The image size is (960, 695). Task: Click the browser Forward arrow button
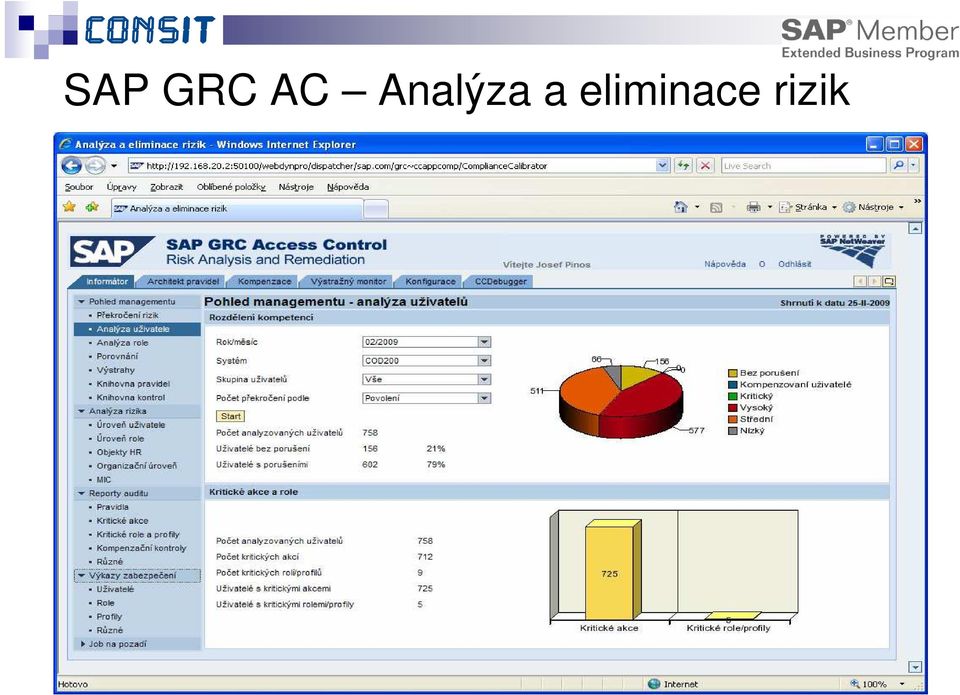94,165
